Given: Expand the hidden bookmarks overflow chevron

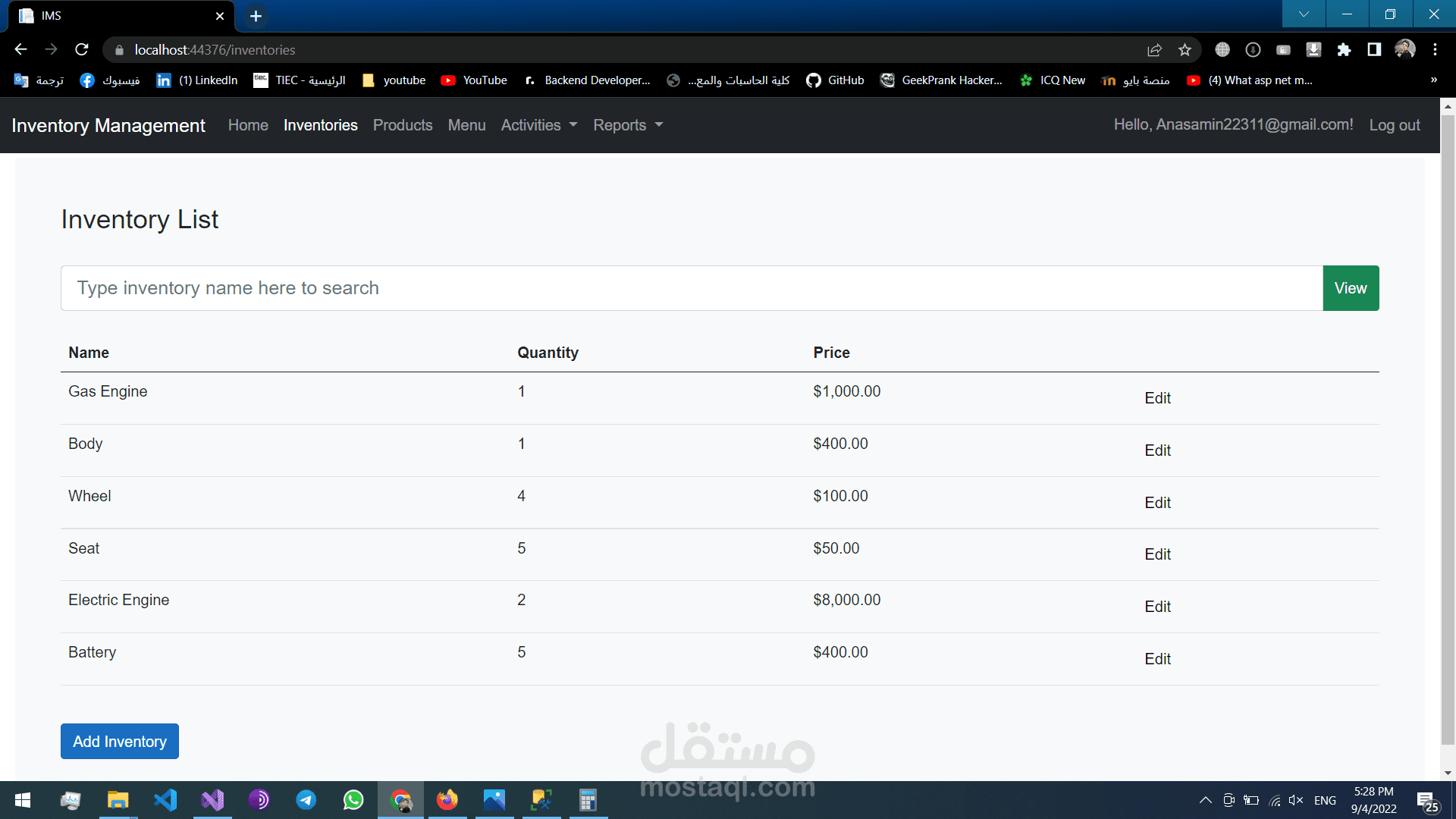Looking at the screenshot, I should (1433, 80).
